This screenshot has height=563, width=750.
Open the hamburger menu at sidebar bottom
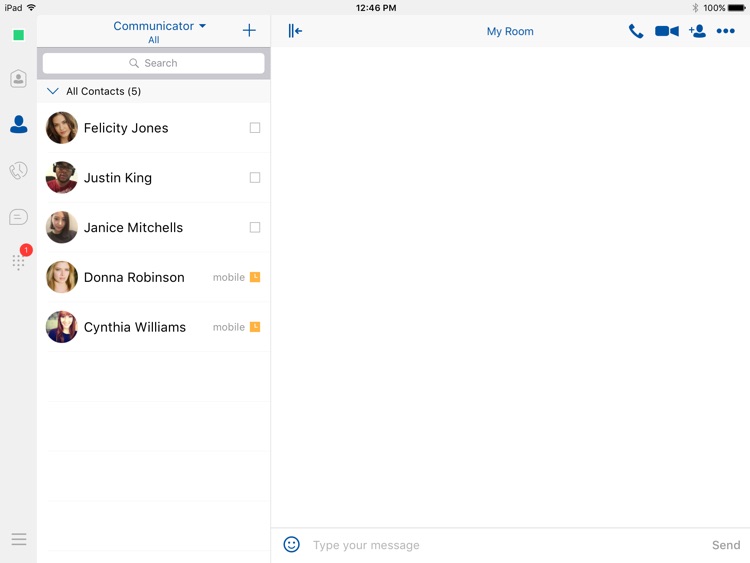19,539
